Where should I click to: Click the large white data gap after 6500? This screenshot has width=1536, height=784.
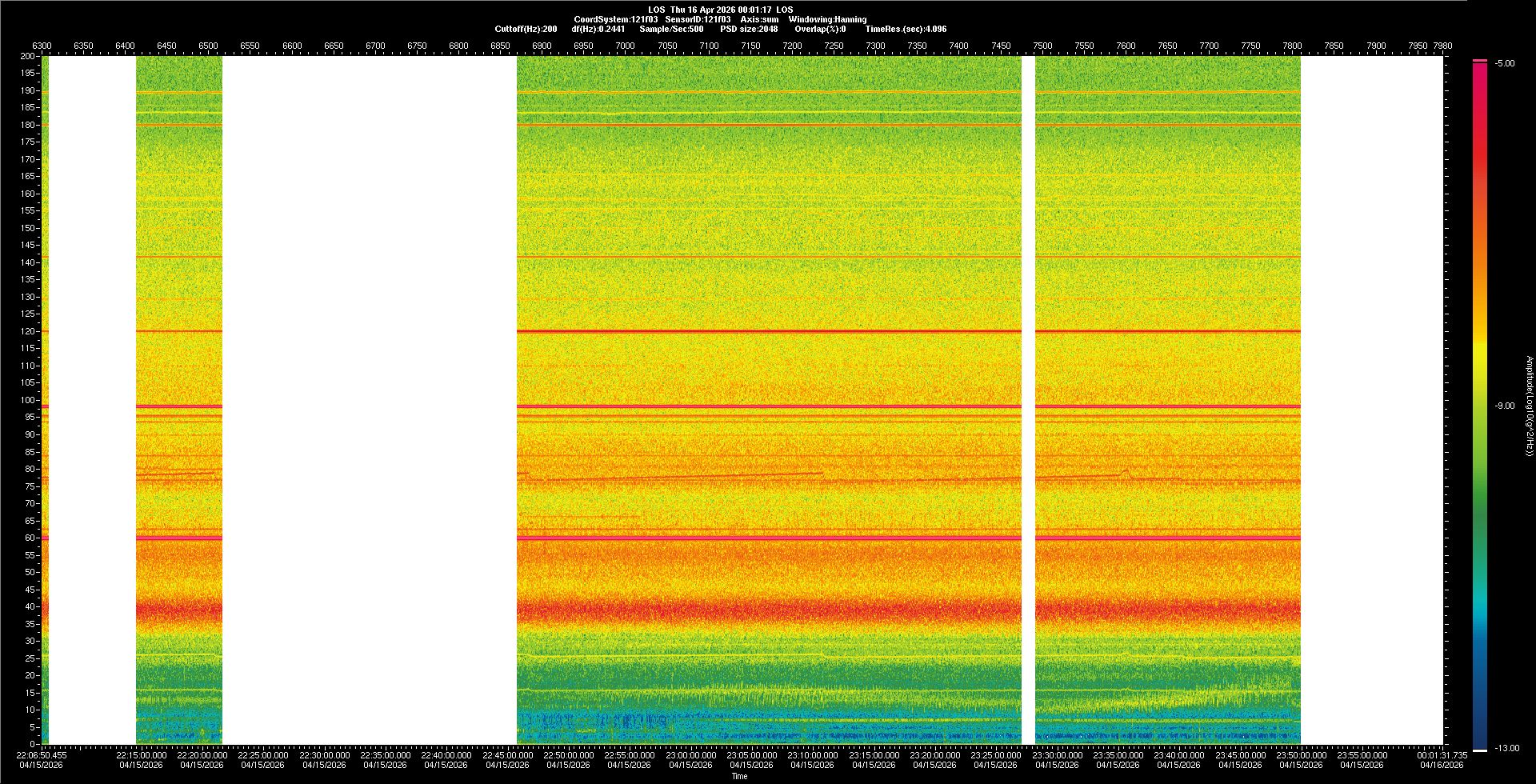click(x=369, y=400)
